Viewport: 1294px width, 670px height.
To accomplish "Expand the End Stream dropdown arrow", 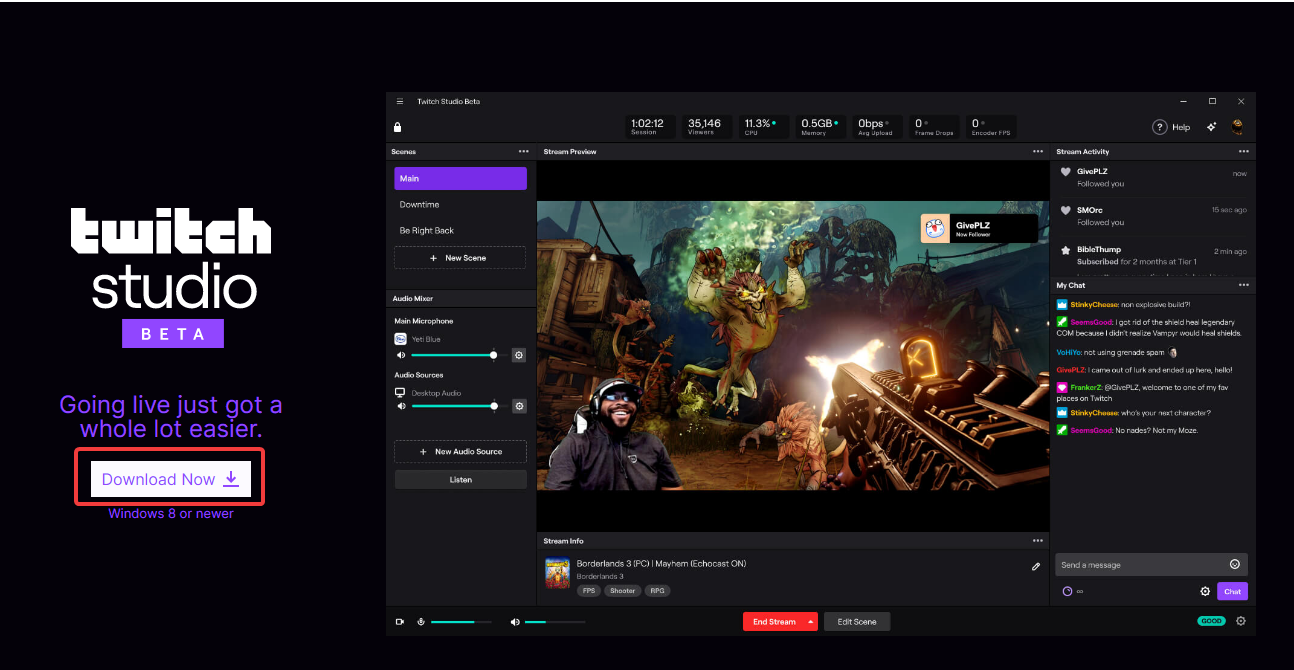I will [x=811, y=622].
